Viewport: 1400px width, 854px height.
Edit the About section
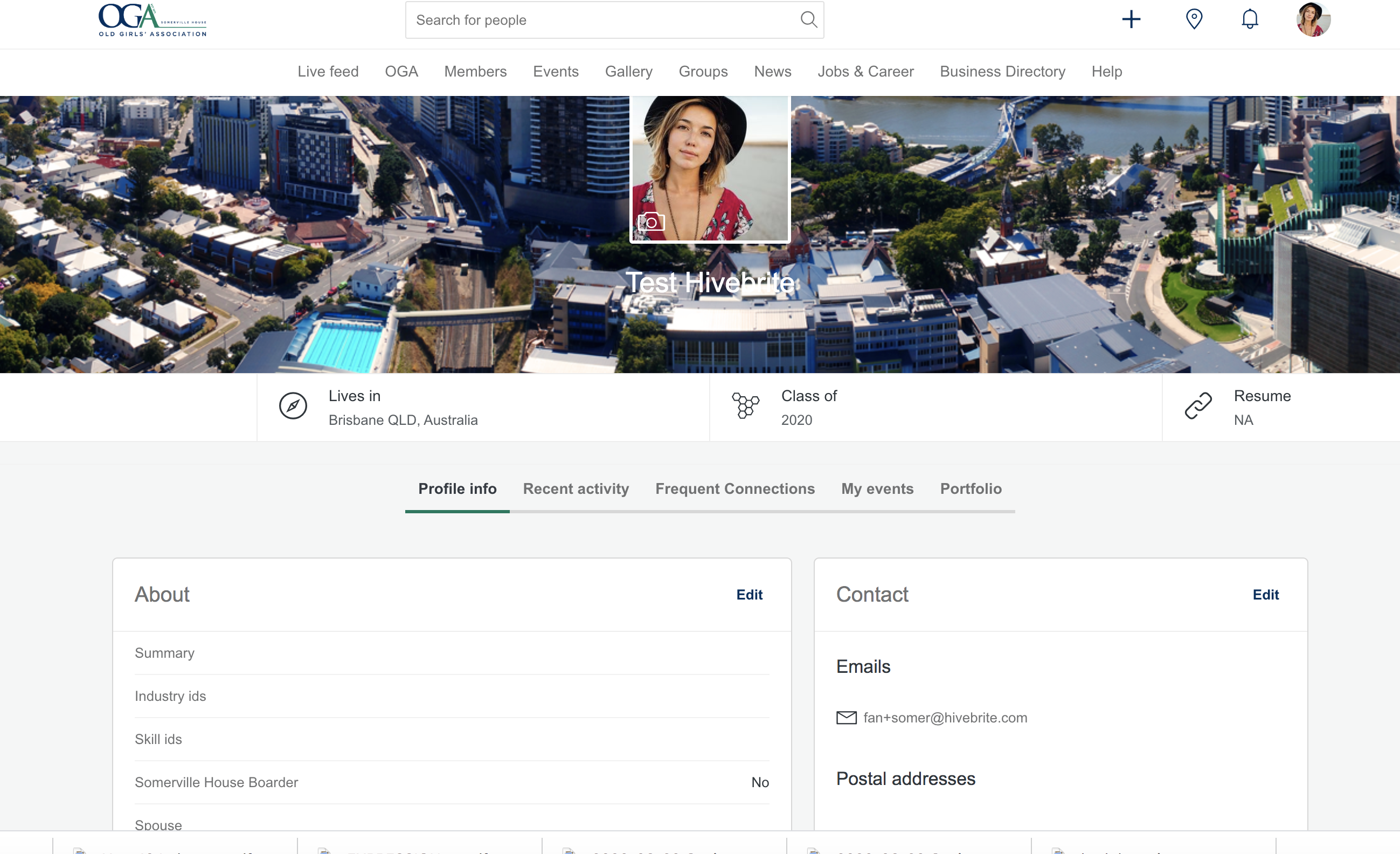(x=749, y=595)
